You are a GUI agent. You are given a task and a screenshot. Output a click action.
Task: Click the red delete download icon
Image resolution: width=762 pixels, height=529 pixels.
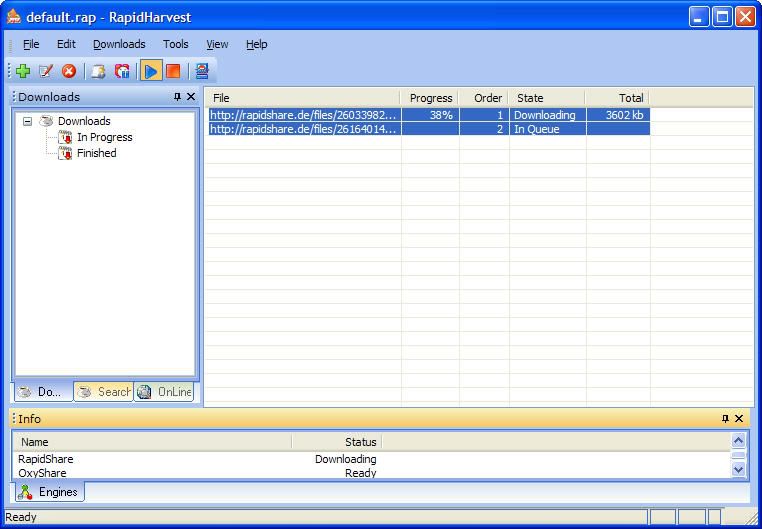69,71
